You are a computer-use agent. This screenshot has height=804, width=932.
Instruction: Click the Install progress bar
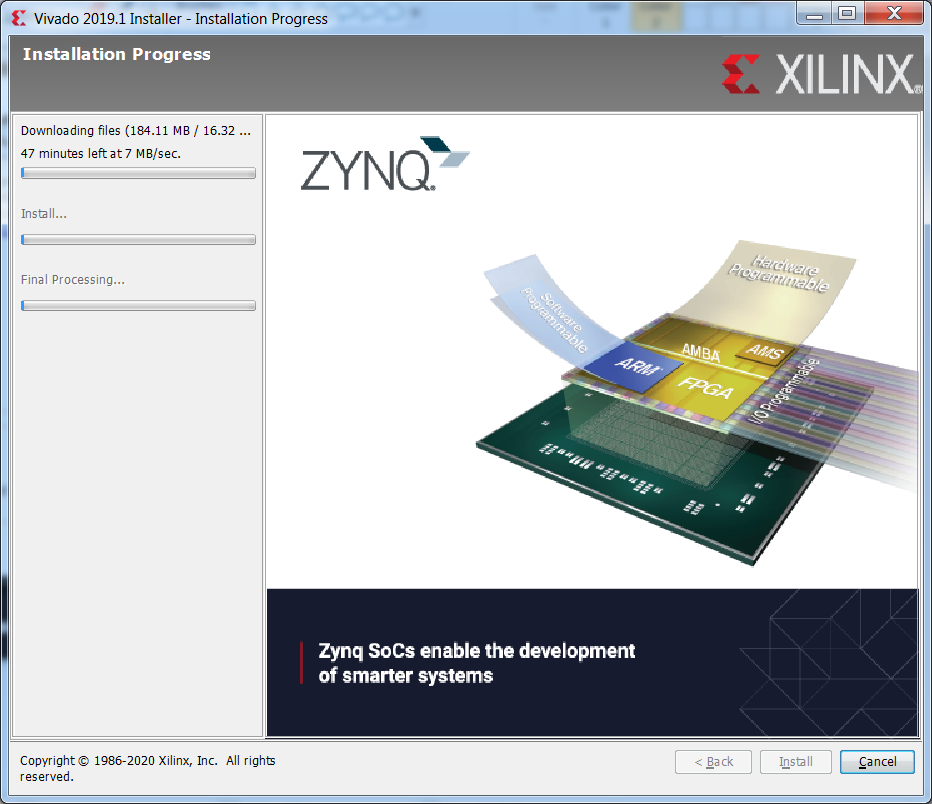pyautogui.click(x=138, y=239)
